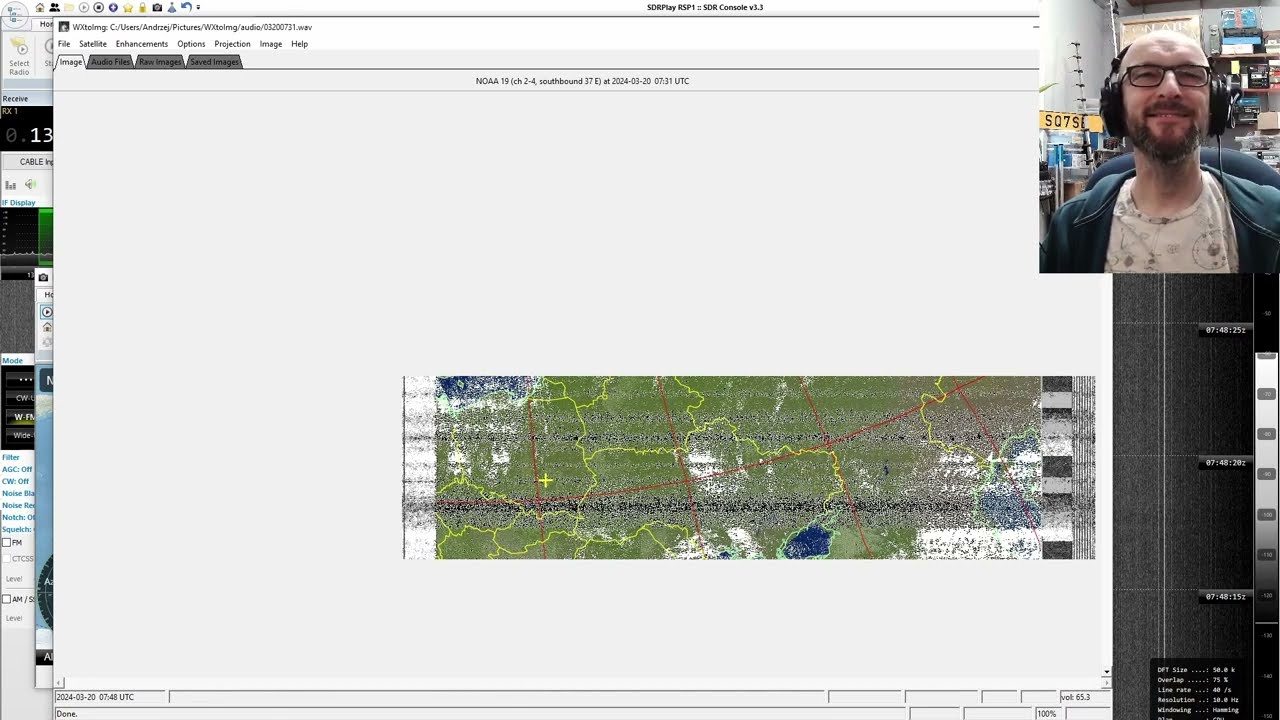
Task: Open the Enhancements menu
Action: (141, 44)
